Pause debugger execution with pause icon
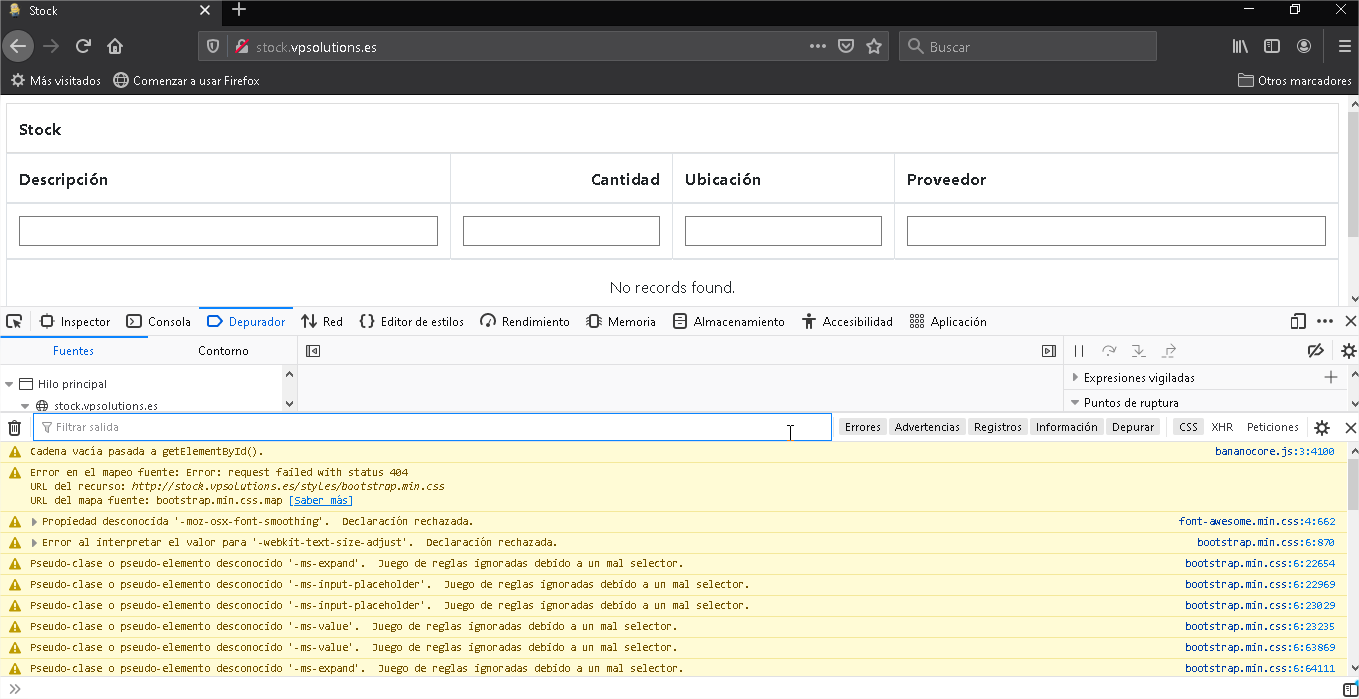The image size is (1359, 699). tap(1079, 351)
